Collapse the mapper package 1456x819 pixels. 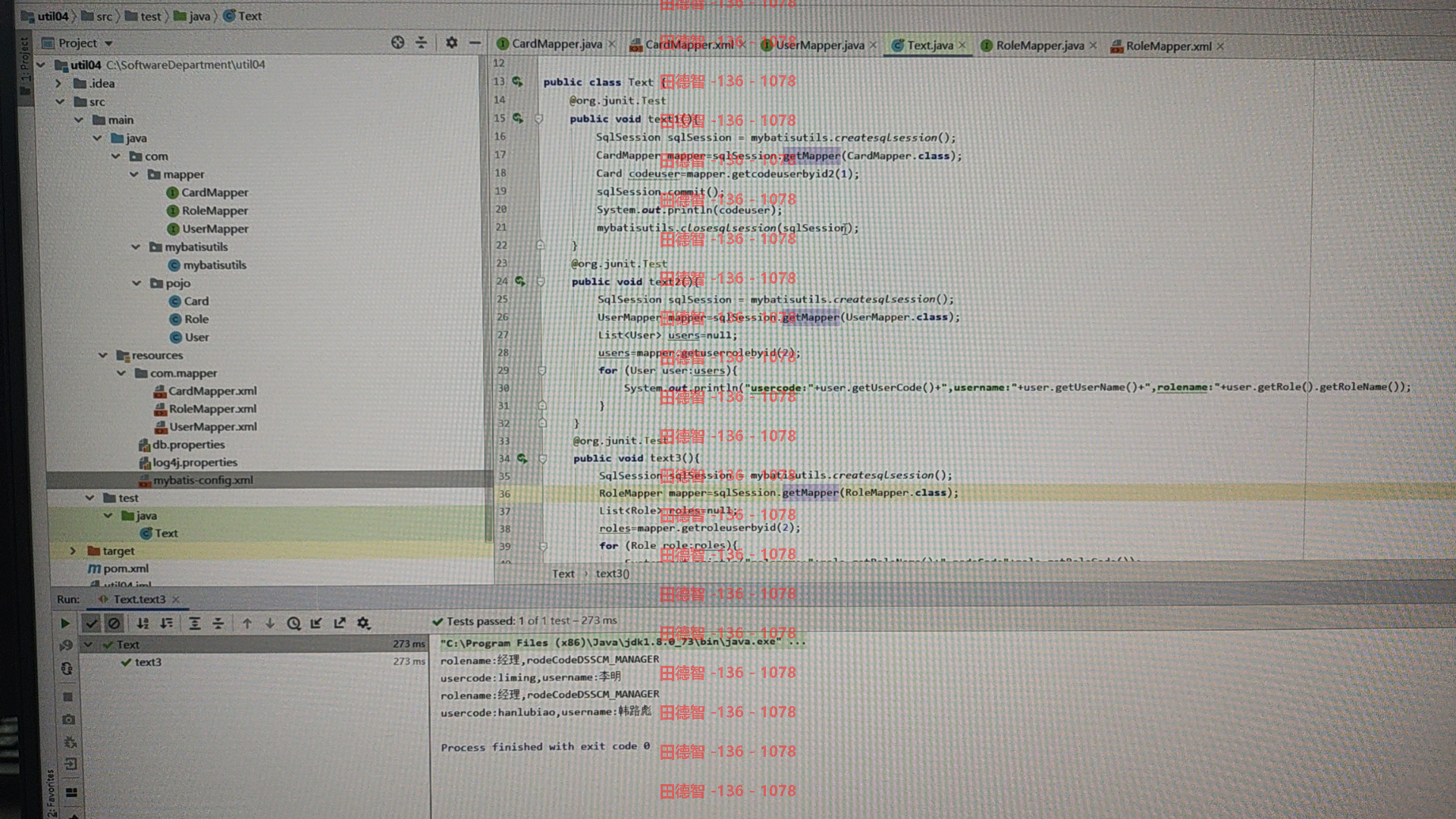pos(134,174)
